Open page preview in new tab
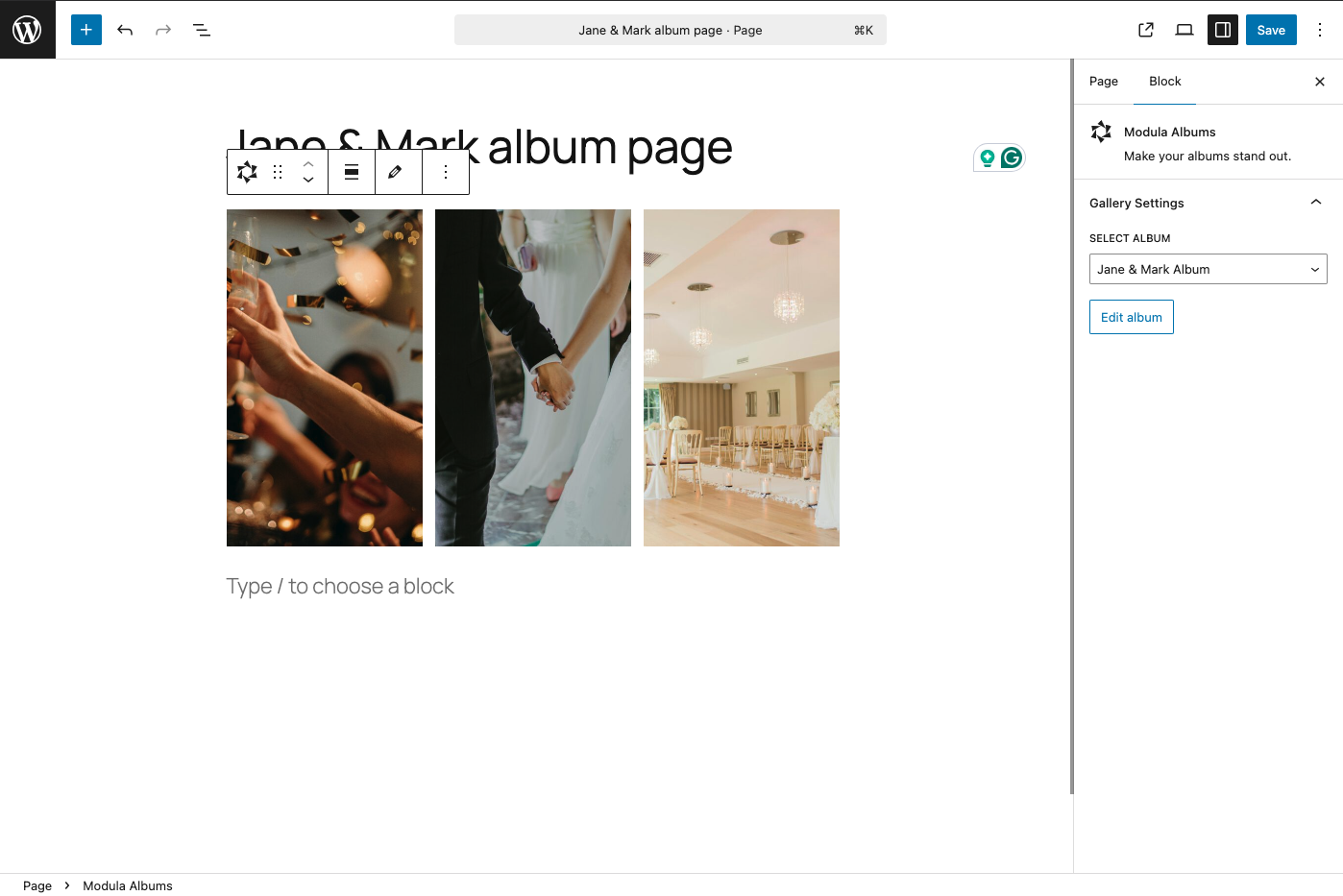 (x=1146, y=30)
